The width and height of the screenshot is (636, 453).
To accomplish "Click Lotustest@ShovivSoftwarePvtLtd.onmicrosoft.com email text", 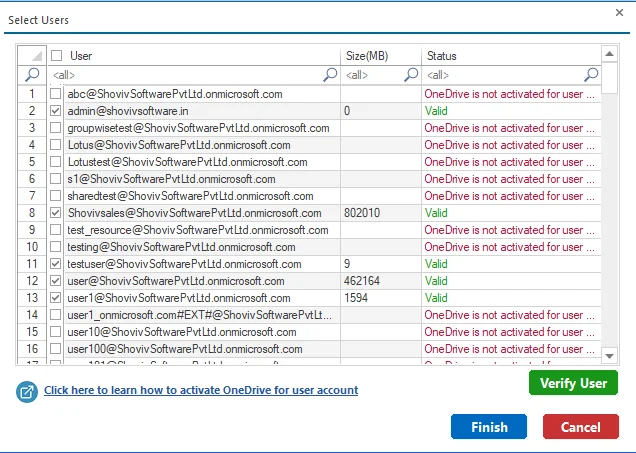I will click(x=187, y=162).
